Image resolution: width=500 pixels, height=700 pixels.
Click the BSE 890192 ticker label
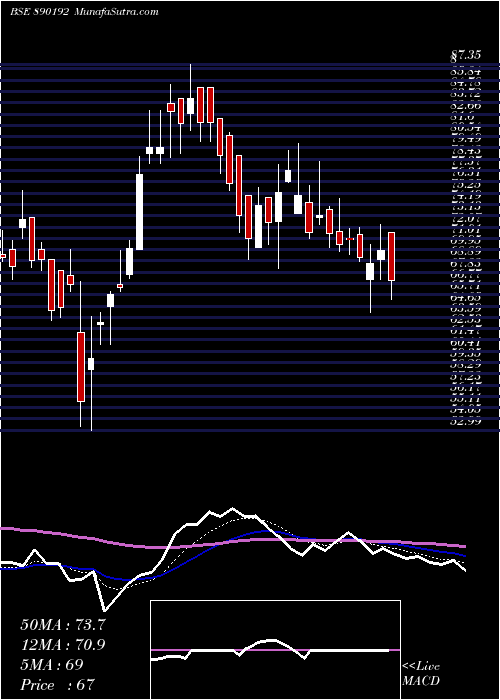point(39,12)
